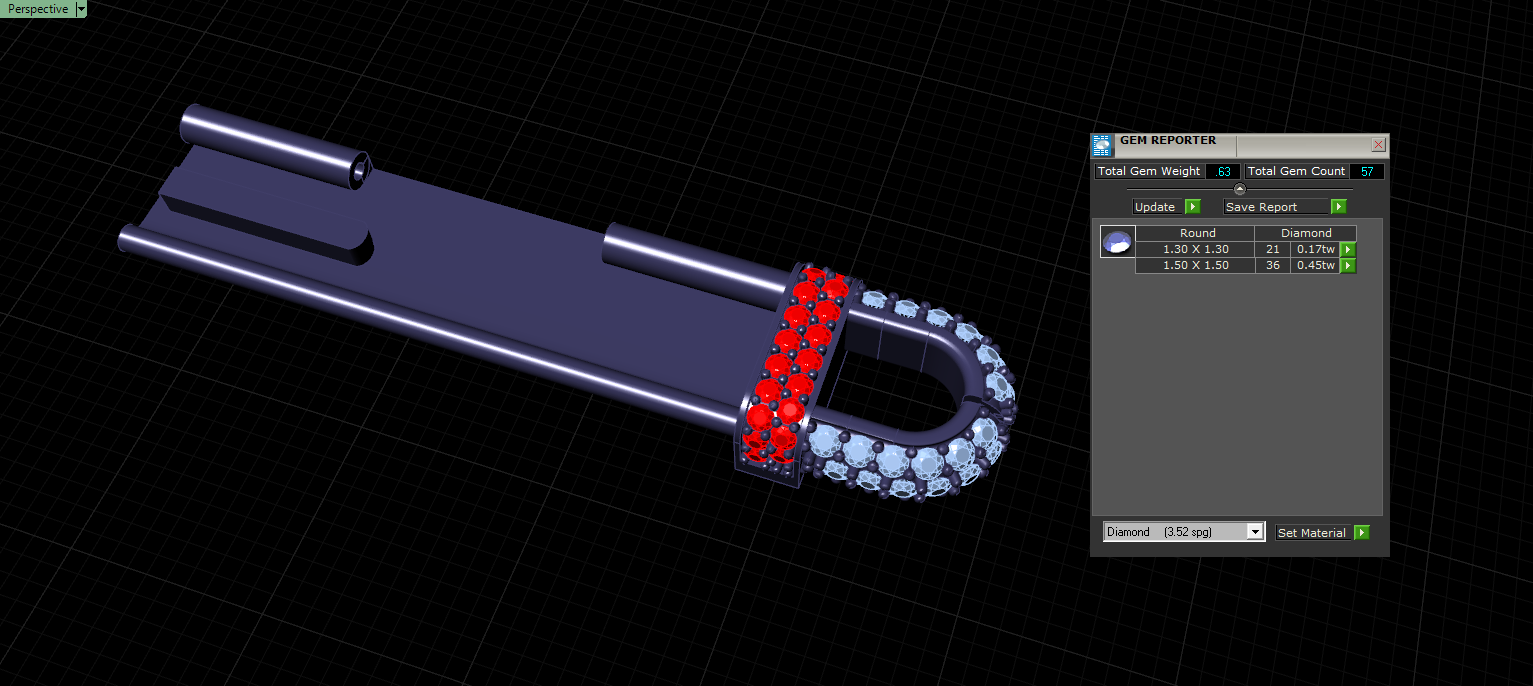
Task: Click the count cell showing 21
Action: [1273, 249]
